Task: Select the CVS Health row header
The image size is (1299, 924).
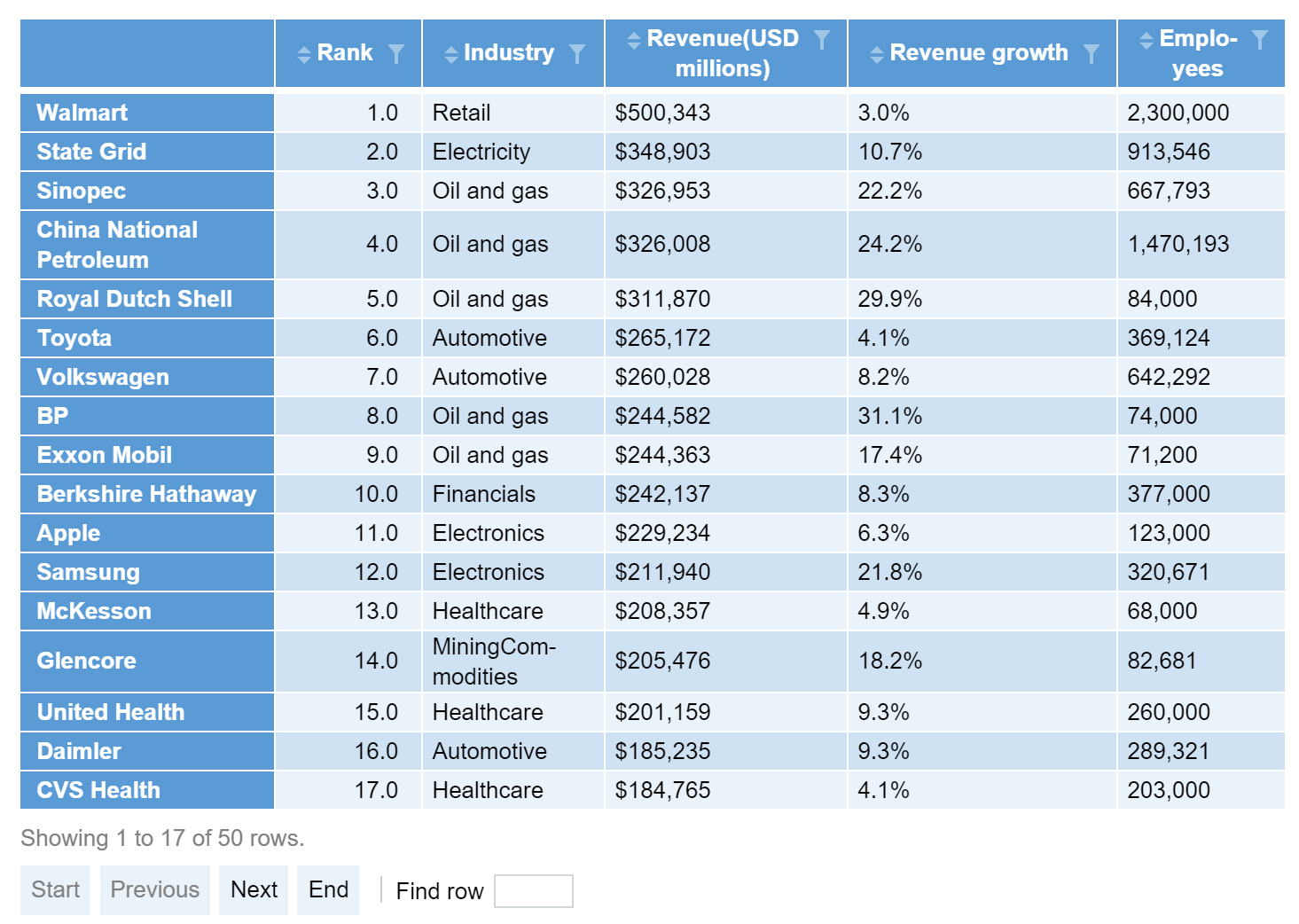Action: [x=147, y=790]
